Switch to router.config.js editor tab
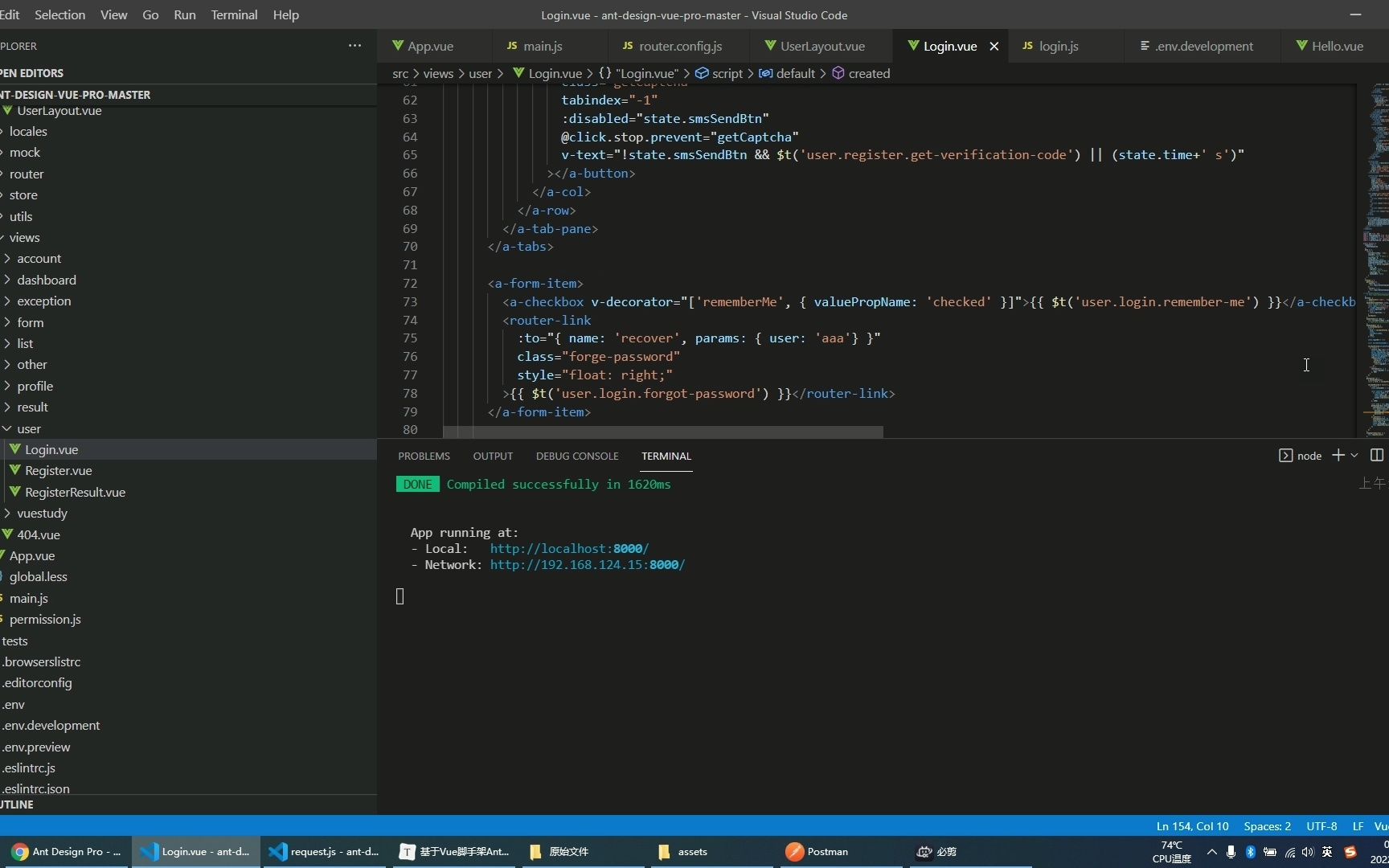 point(680,47)
